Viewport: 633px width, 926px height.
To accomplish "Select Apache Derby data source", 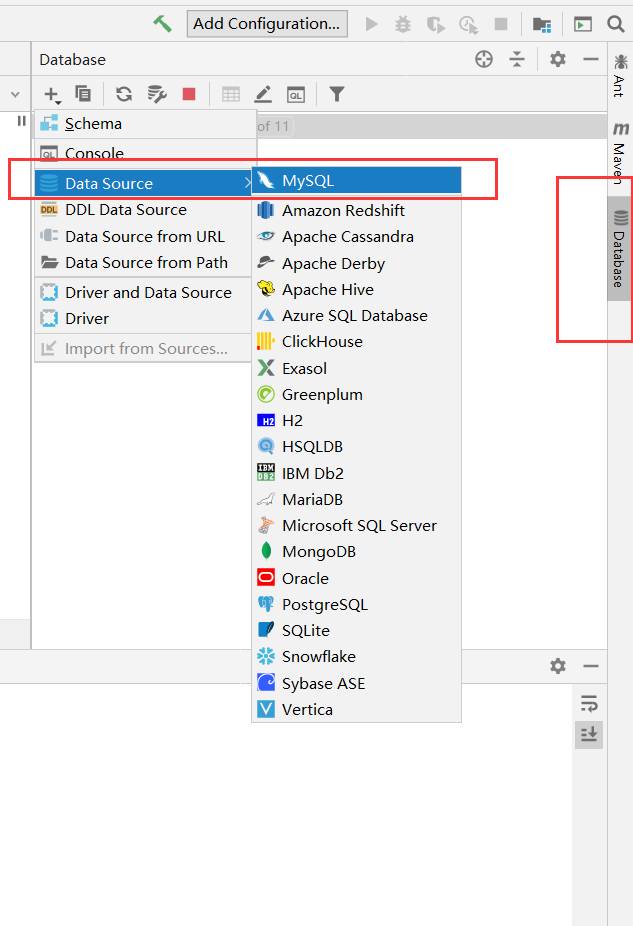I will (357, 263).
